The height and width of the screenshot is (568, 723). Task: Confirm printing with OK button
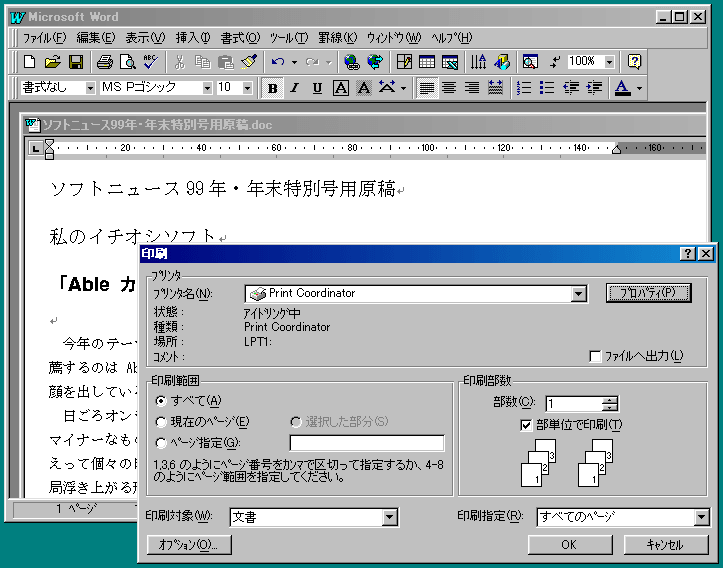click(x=570, y=545)
